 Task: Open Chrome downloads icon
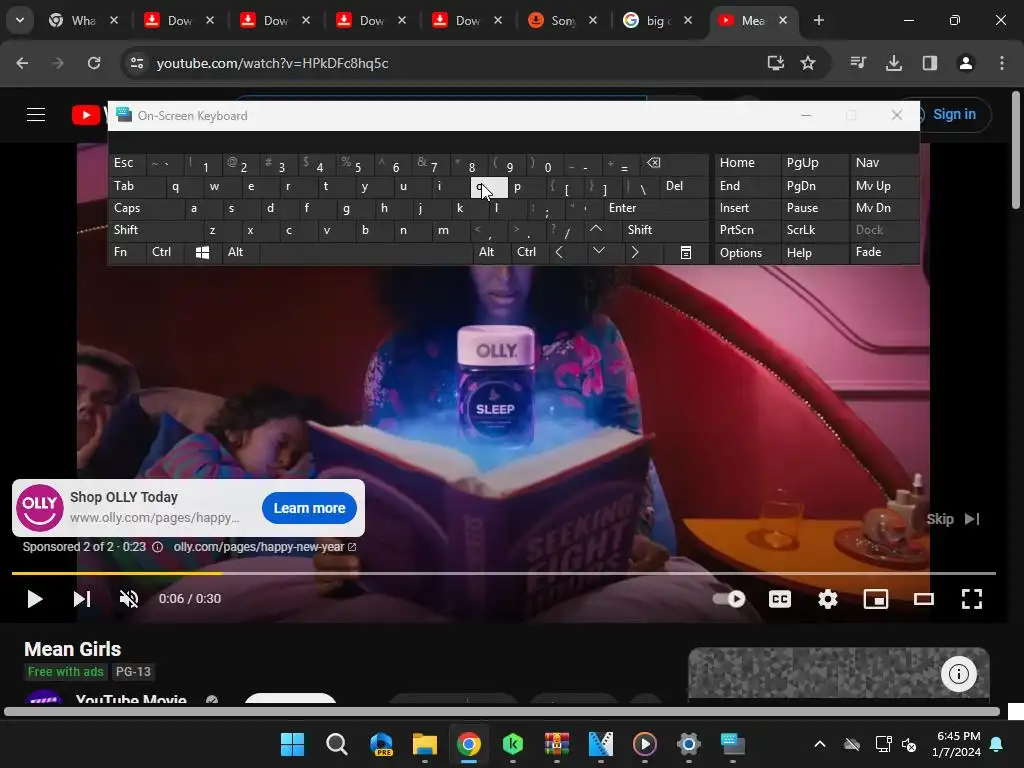click(893, 63)
